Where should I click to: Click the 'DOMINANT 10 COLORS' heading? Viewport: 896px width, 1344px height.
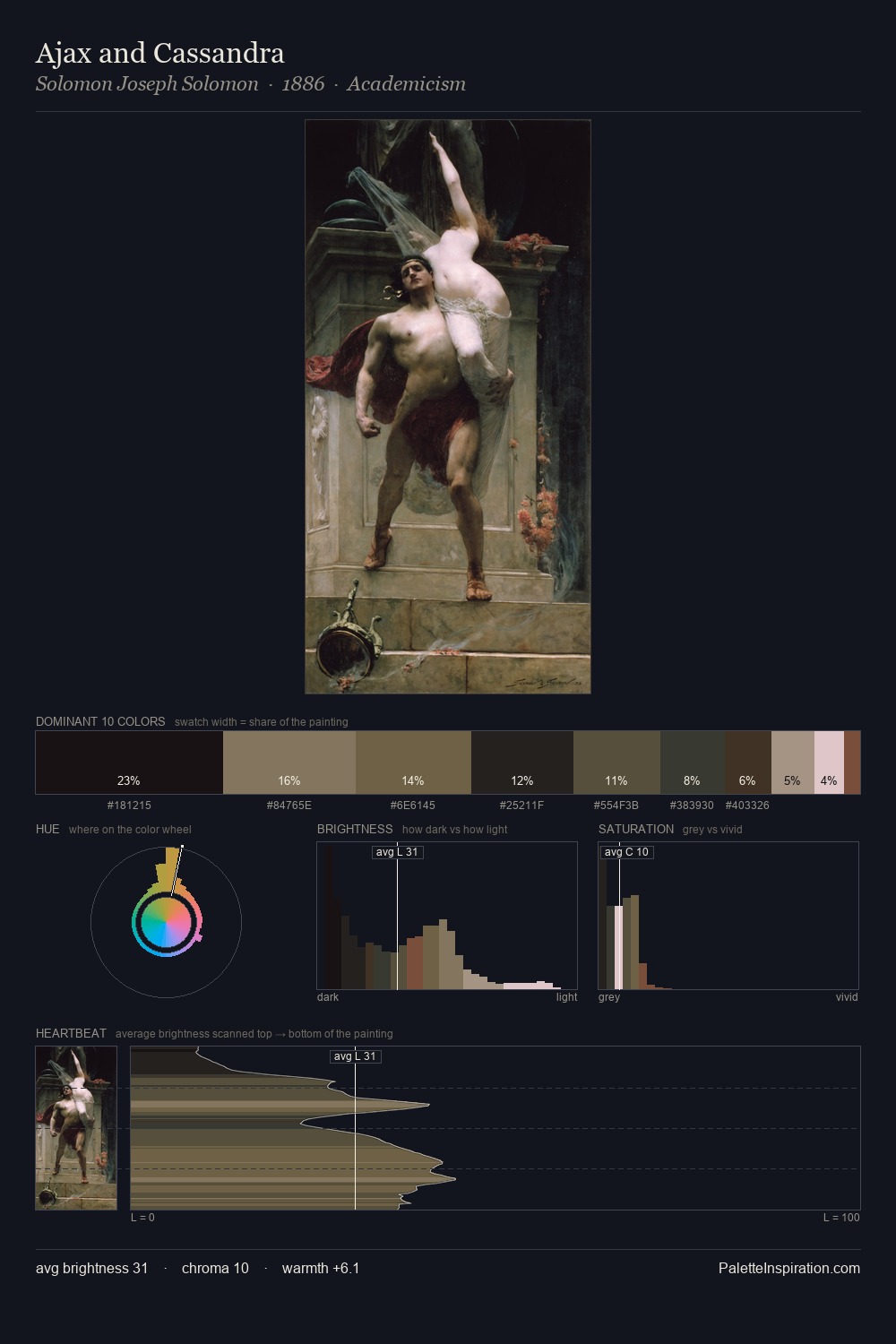100,721
